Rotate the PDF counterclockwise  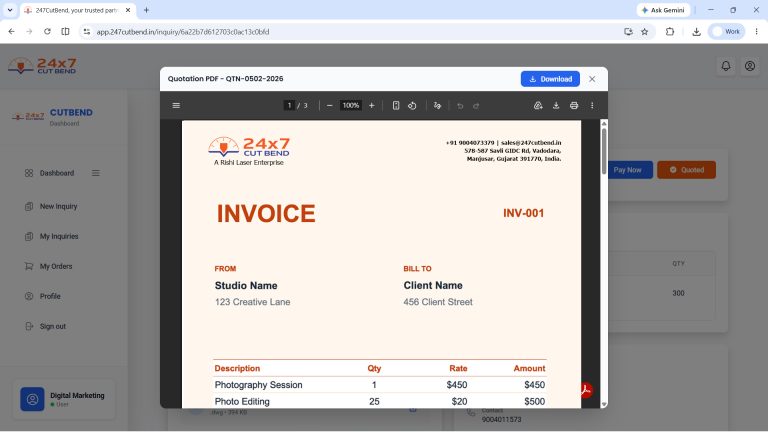point(412,105)
